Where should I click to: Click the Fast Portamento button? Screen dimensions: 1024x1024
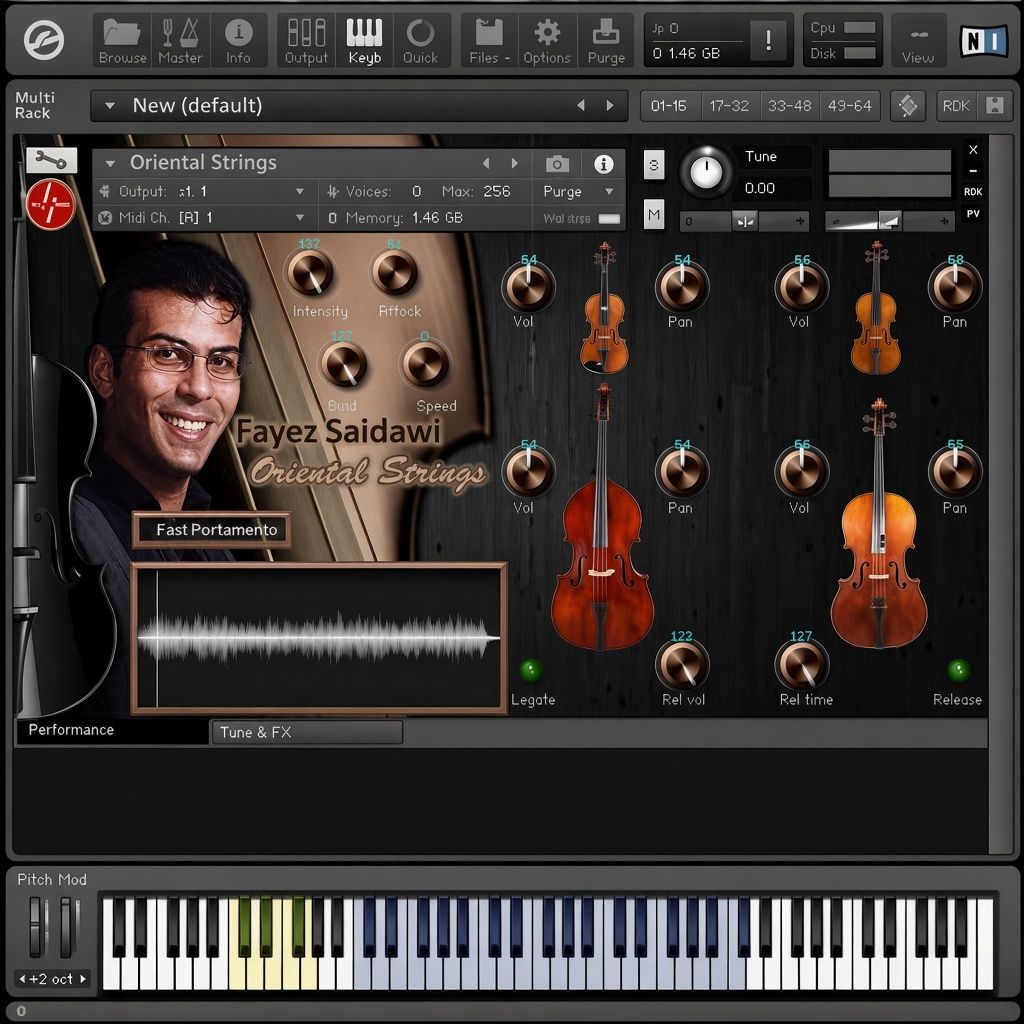212,530
